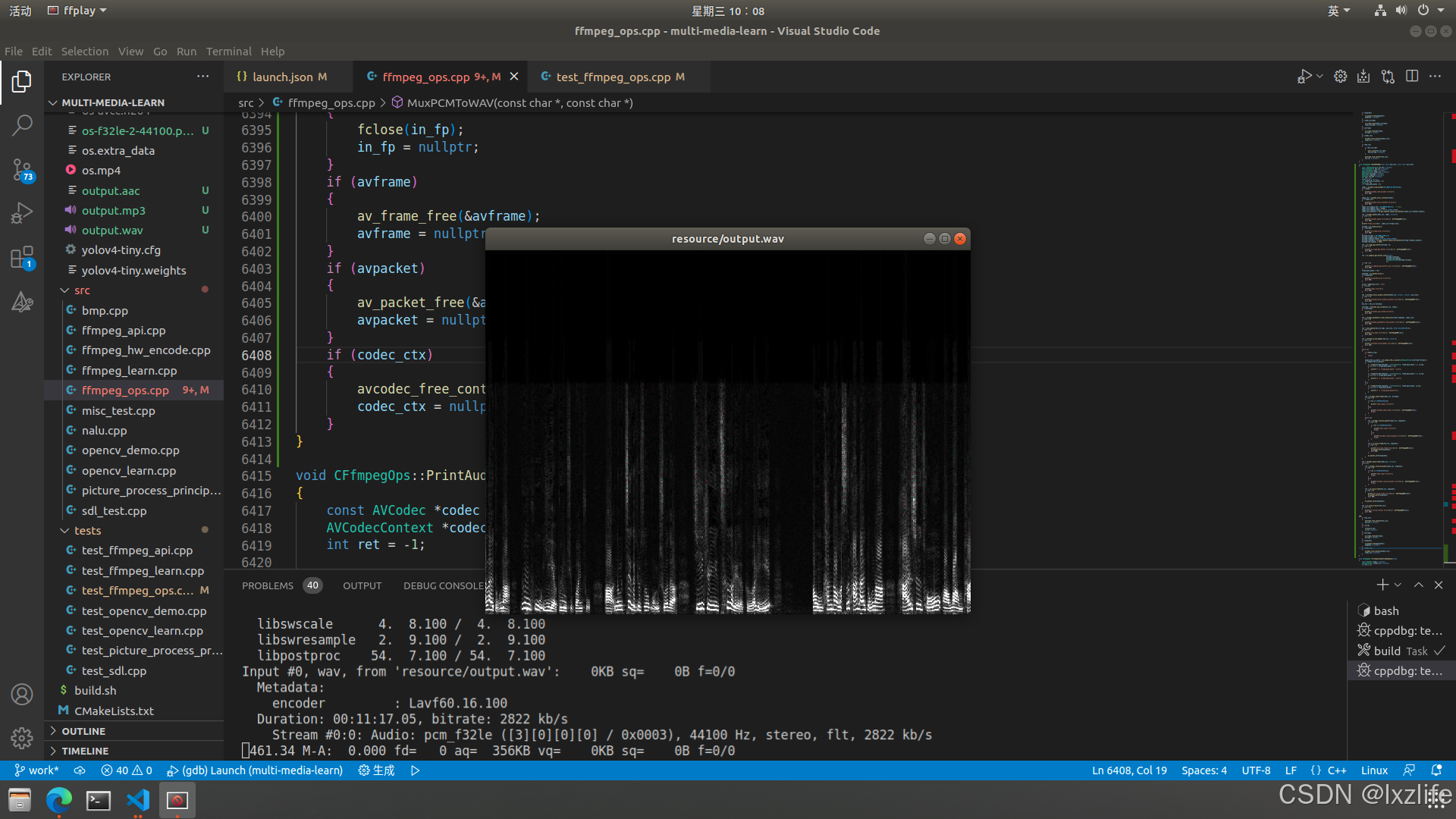Image resolution: width=1456 pixels, height=819 pixels.
Task: Click the UTF-8 encoding button in the status bar
Action: 1256,770
